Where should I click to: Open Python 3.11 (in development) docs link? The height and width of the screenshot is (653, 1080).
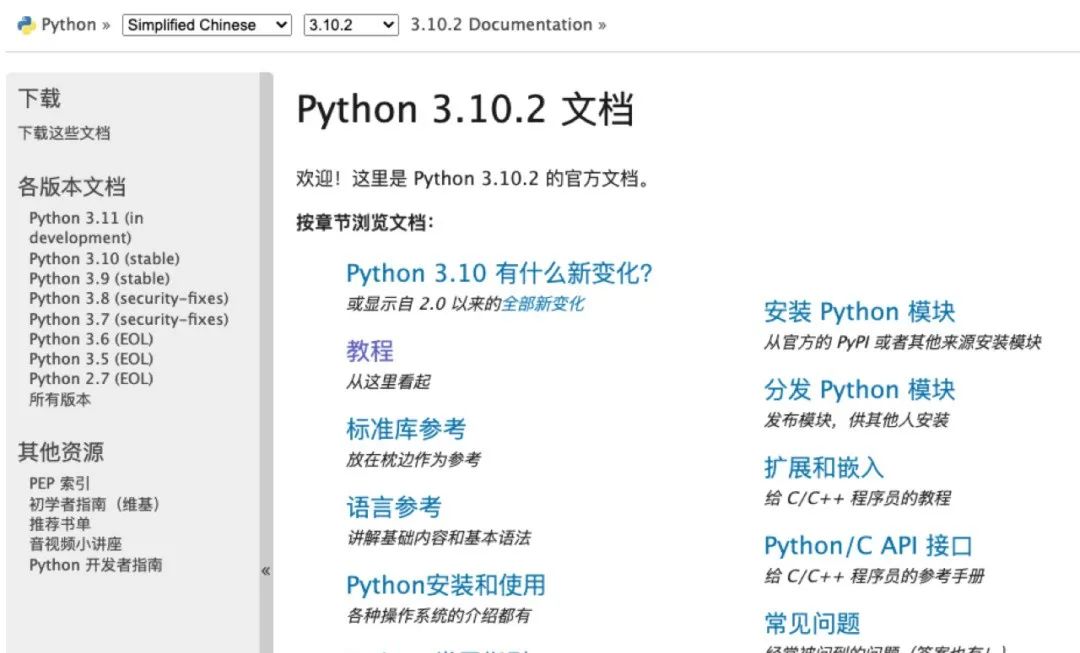(86, 228)
